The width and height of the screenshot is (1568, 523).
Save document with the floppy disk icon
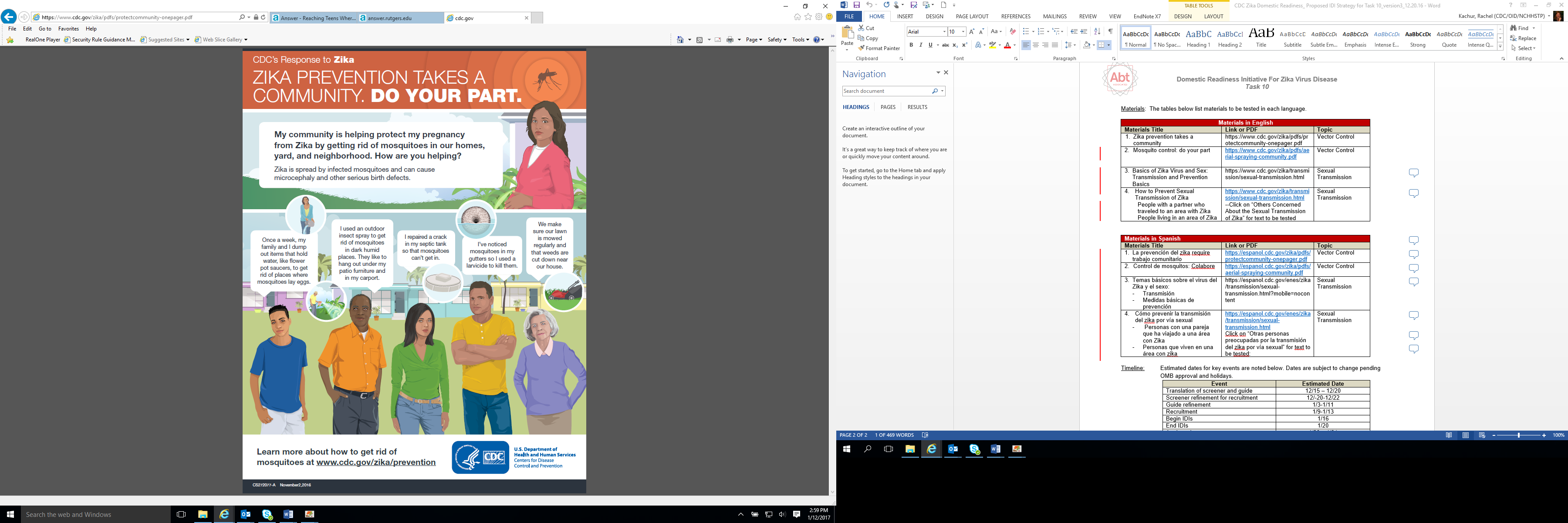pos(856,5)
